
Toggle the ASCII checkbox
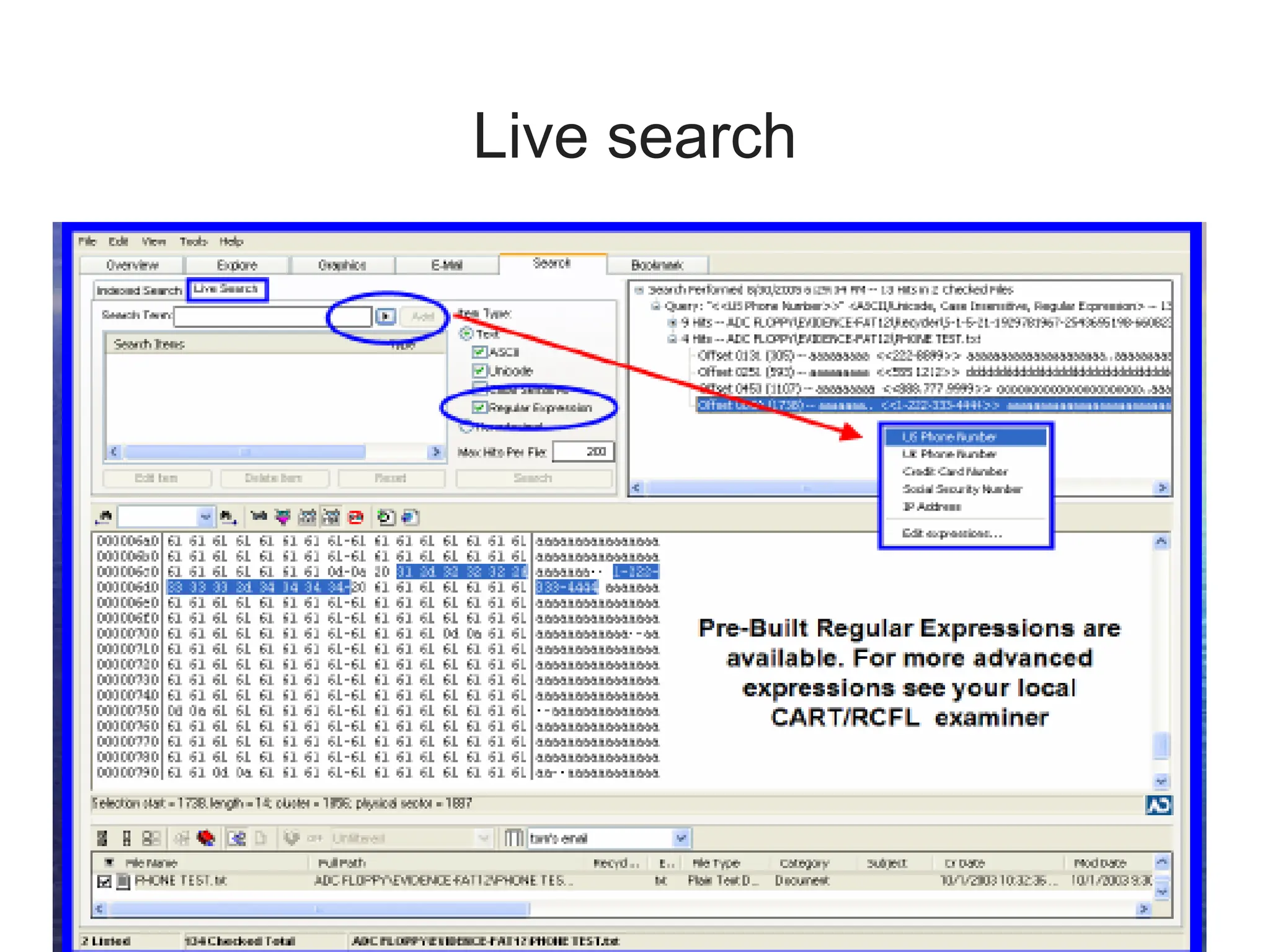click(x=479, y=352)
